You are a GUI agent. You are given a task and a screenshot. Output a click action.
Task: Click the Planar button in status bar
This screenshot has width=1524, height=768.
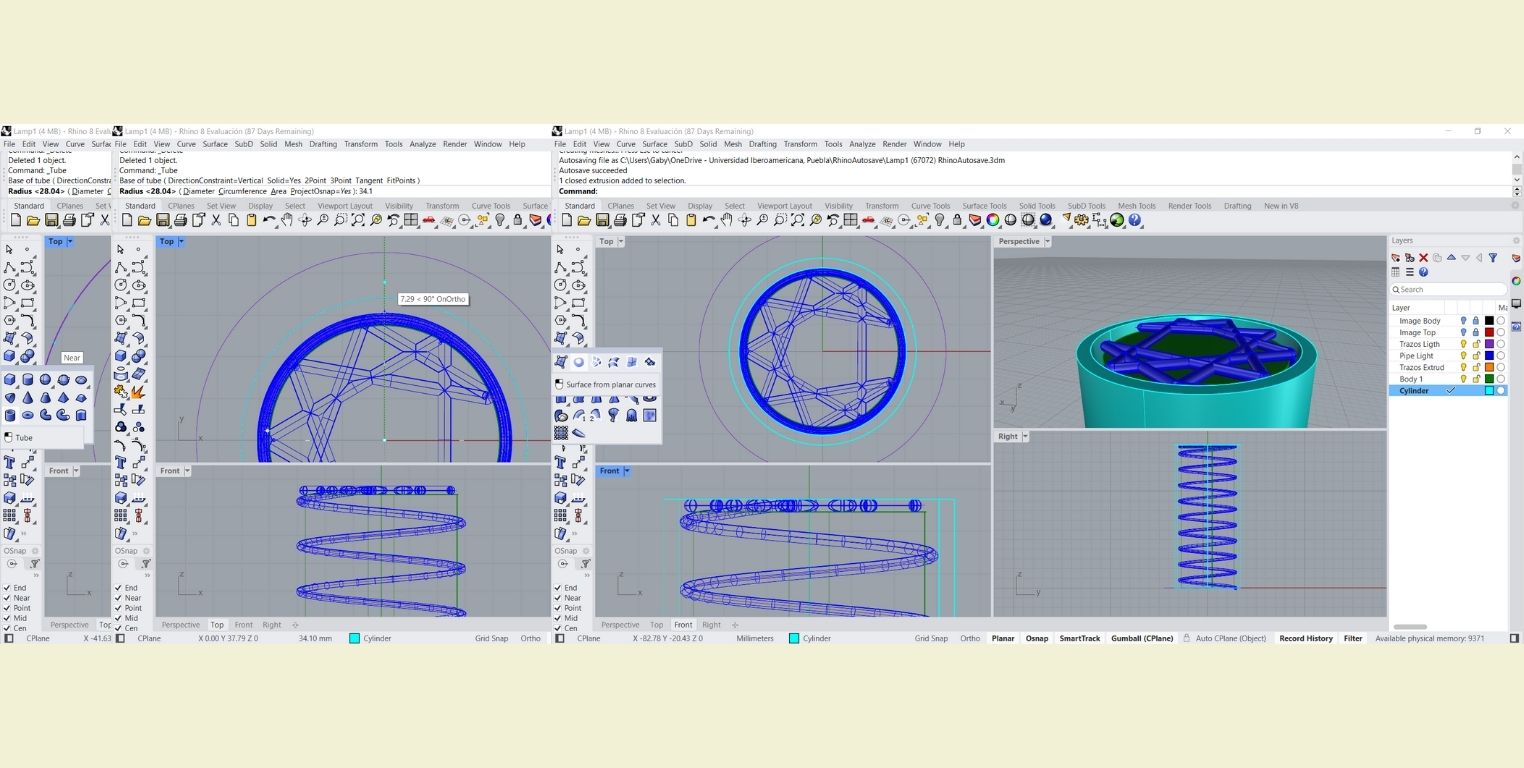(1003, 638)
